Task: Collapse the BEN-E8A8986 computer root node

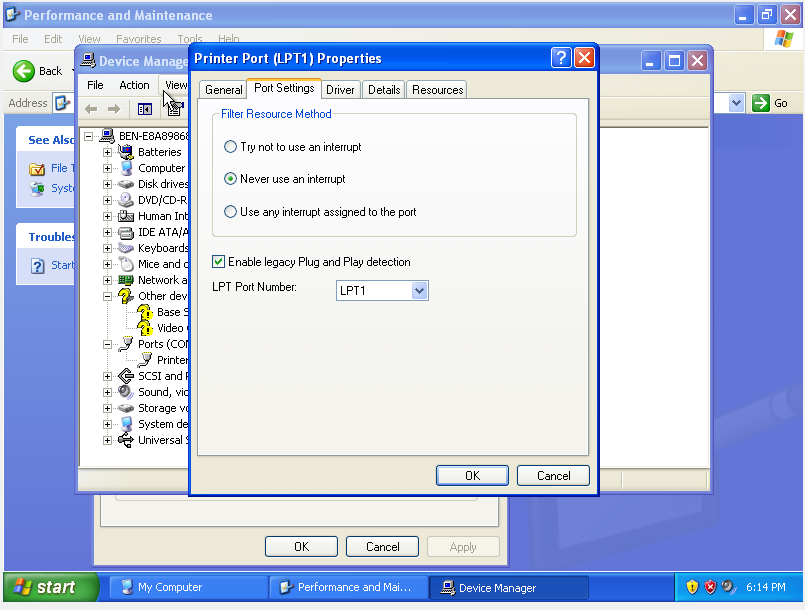Action: coord(88,136)
